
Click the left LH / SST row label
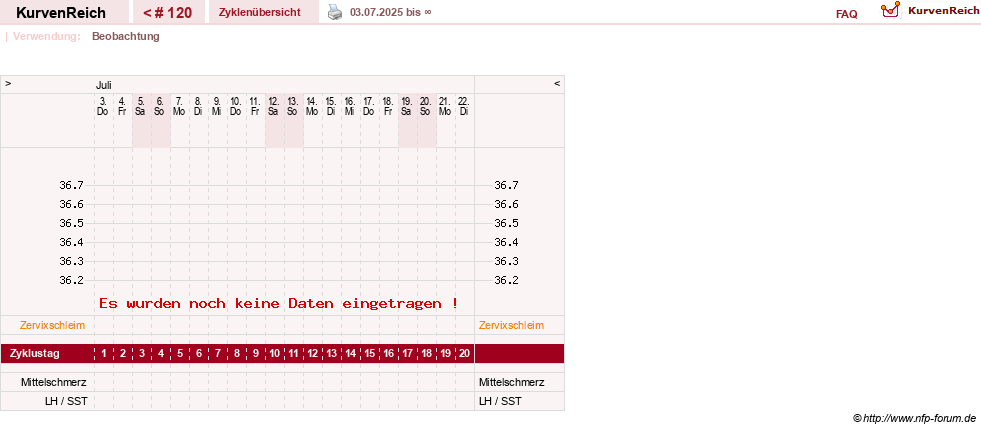(66, 401)
